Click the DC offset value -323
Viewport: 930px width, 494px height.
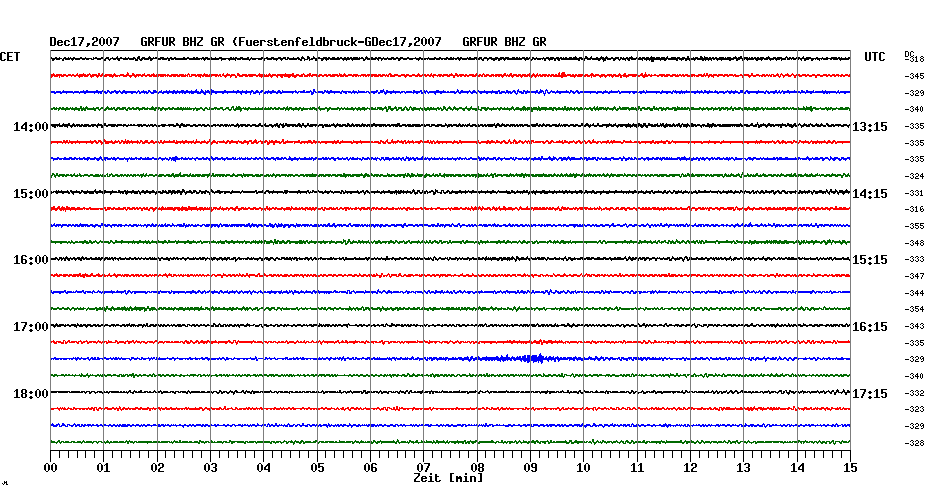click(914, 409)
